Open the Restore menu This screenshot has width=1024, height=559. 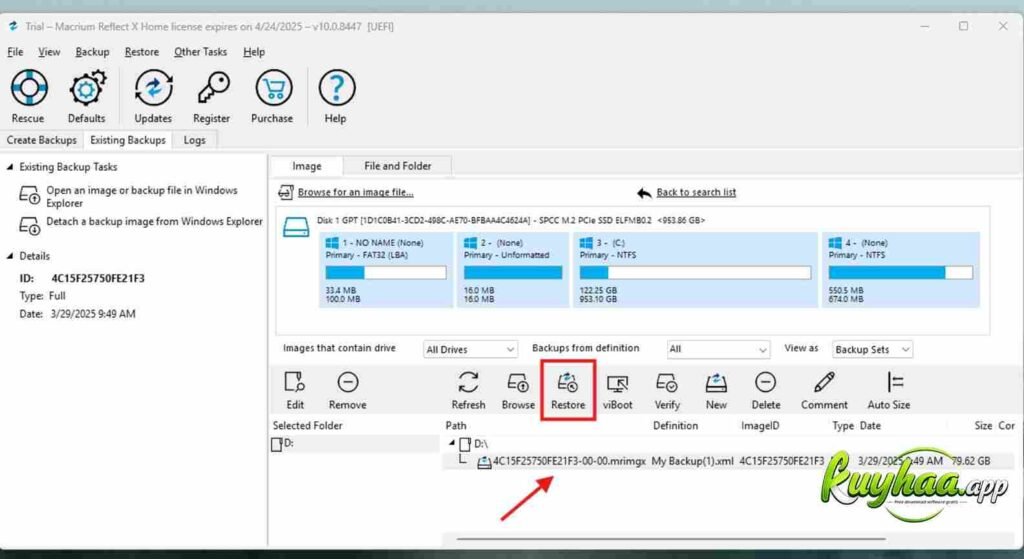coord(142,52)
